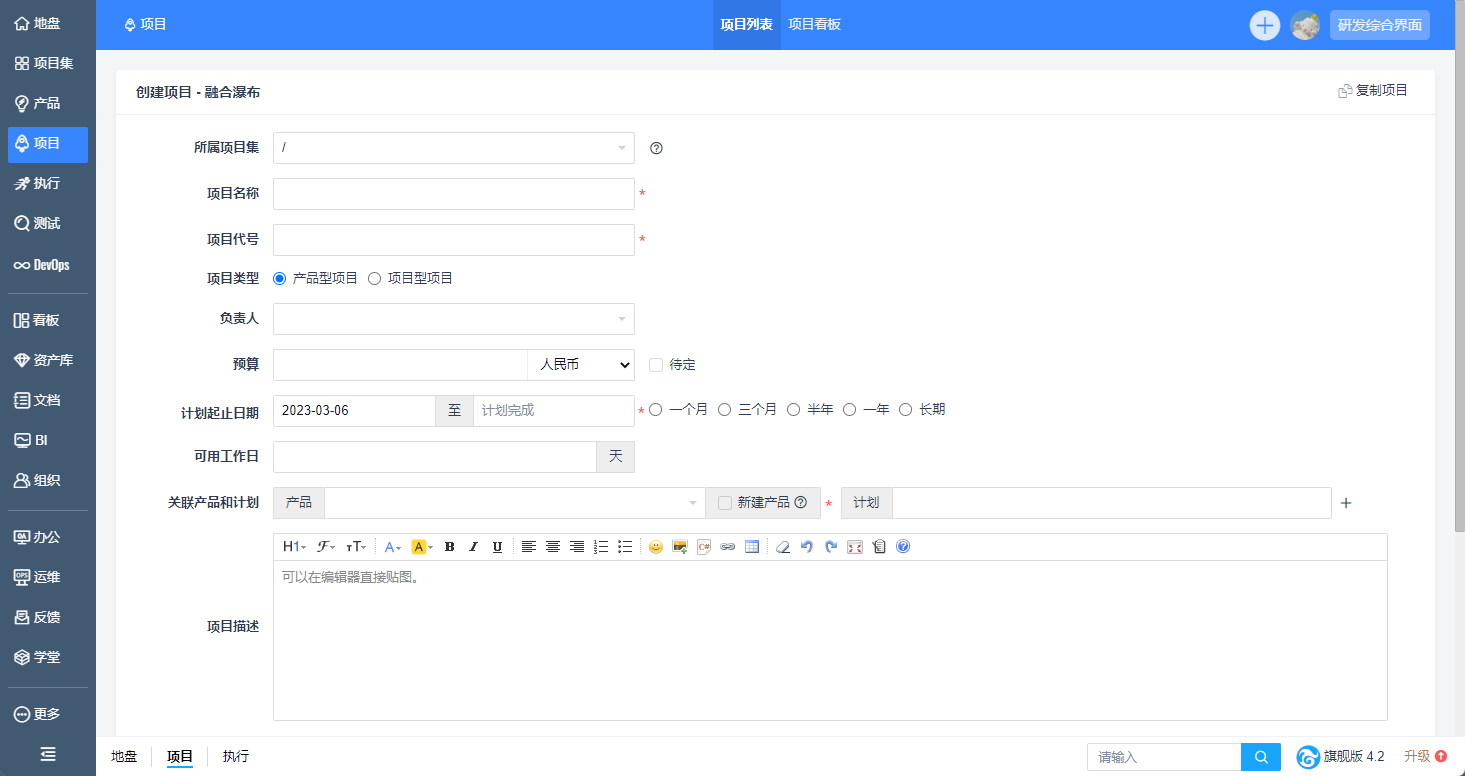Click the 复制项目 link
1465x776 pixels.
(1373, 91)
